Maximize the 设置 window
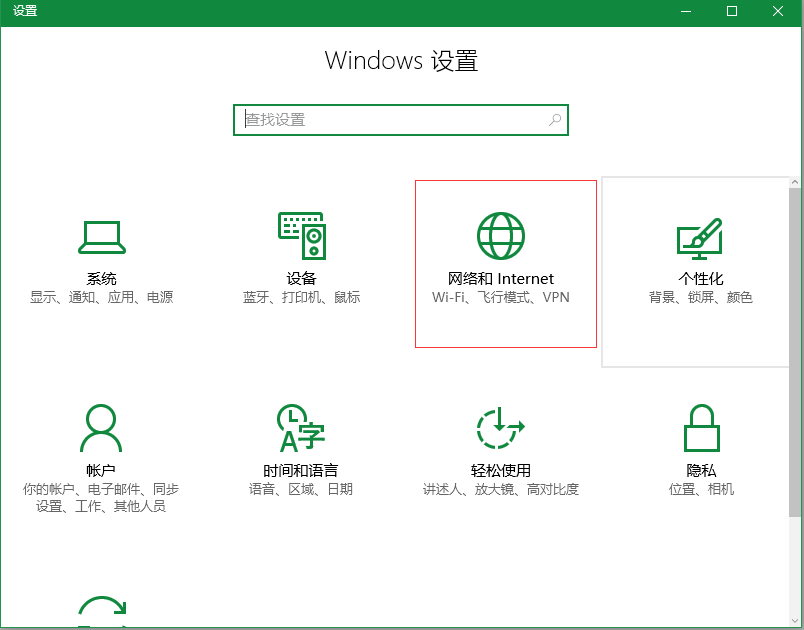Screen dimensions: 804x630 732,11
